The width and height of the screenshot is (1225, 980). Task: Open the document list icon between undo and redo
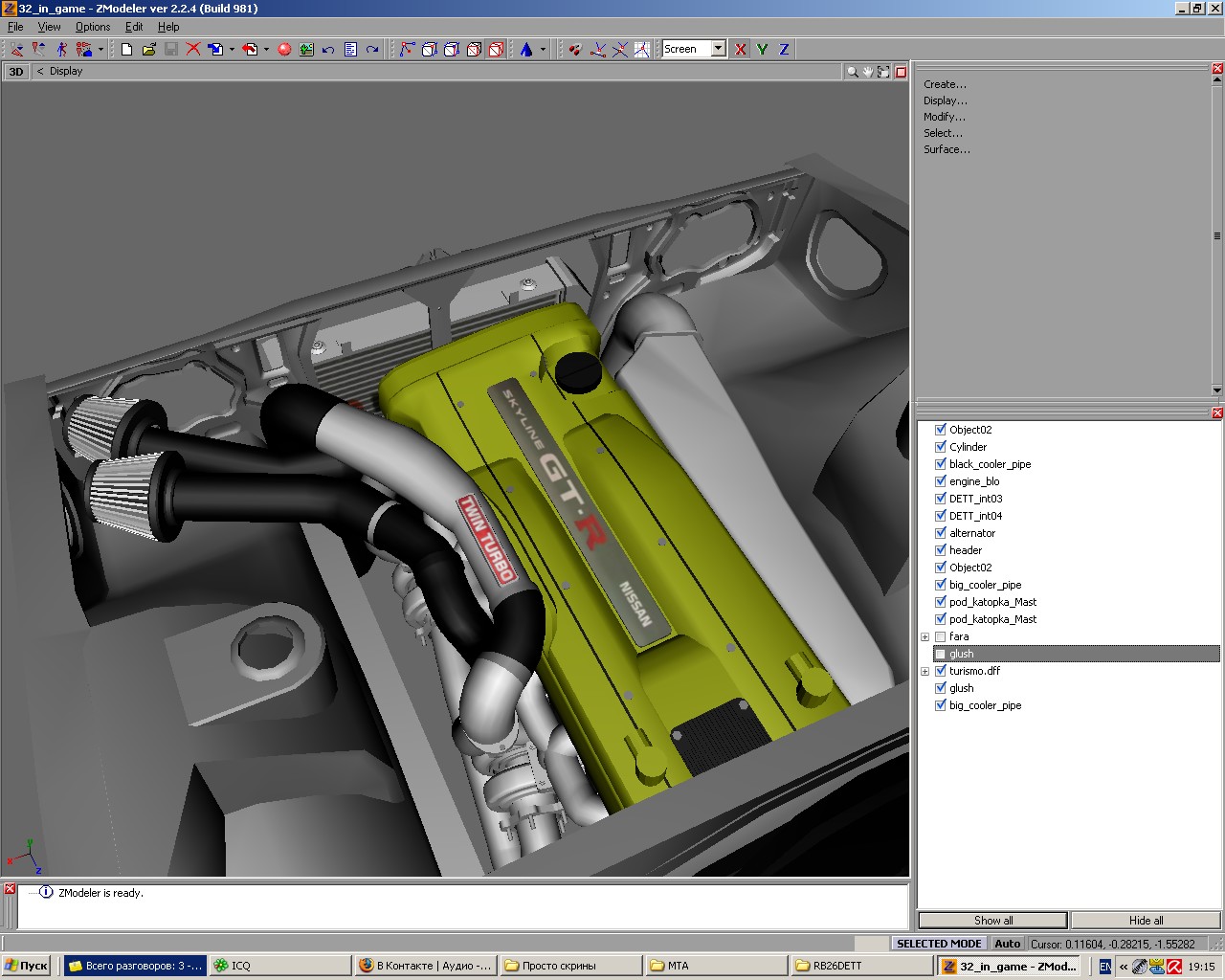pos(350,49)
